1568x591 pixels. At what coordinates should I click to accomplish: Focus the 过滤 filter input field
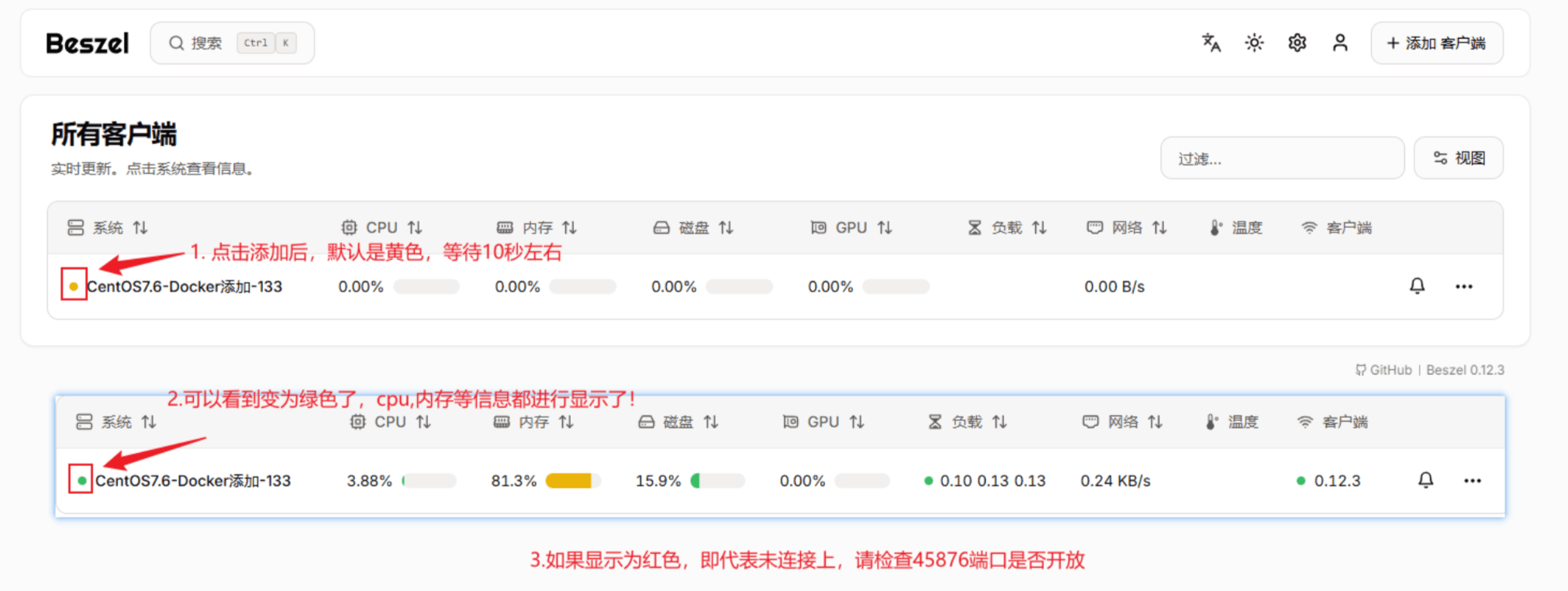click(x=1281, y=158)
